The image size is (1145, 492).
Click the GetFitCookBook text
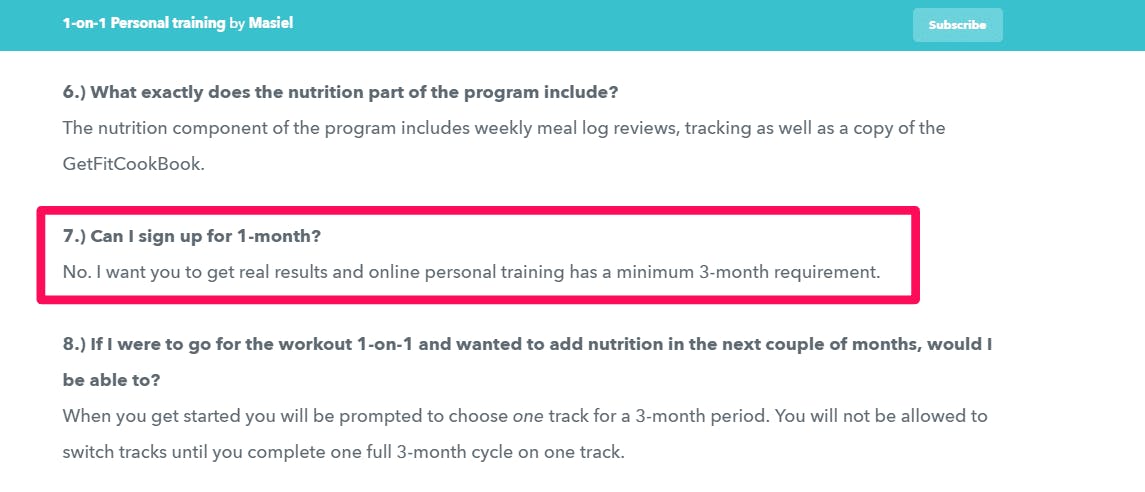134,164
